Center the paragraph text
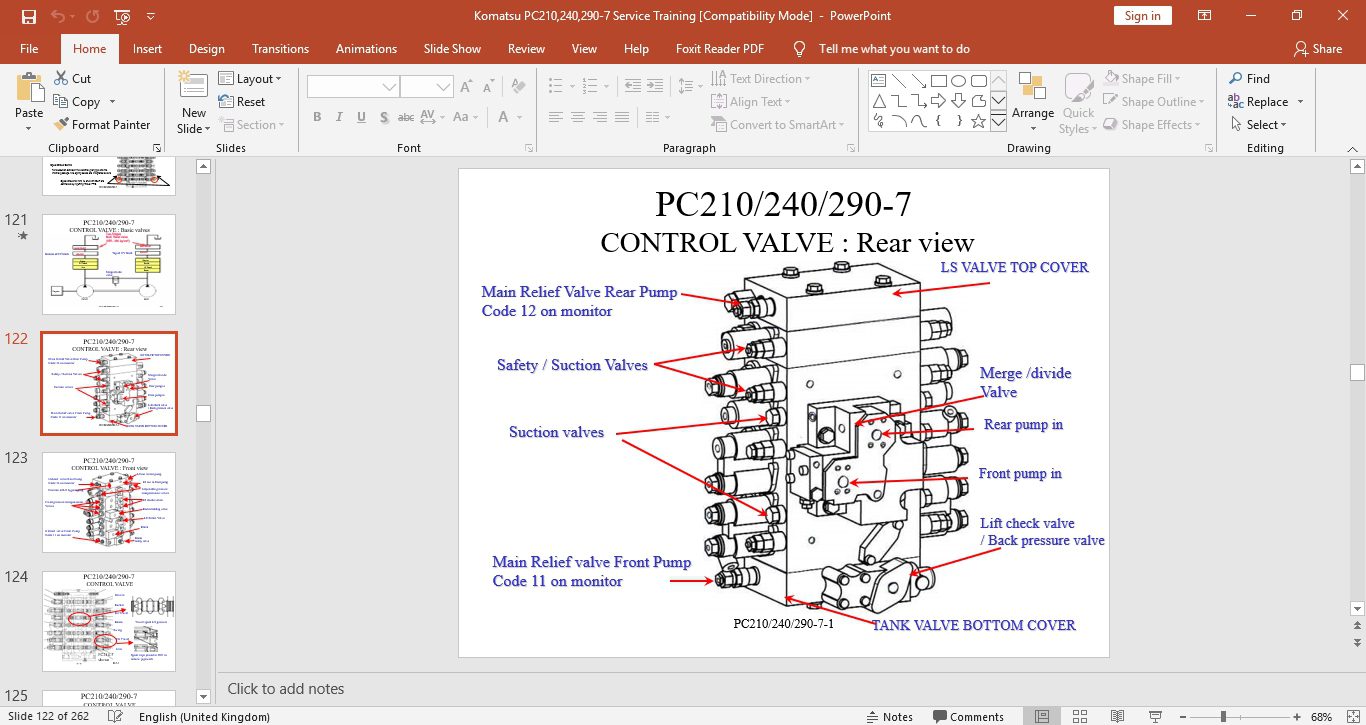The image size is (1366, 725). [x=578, y=117]
